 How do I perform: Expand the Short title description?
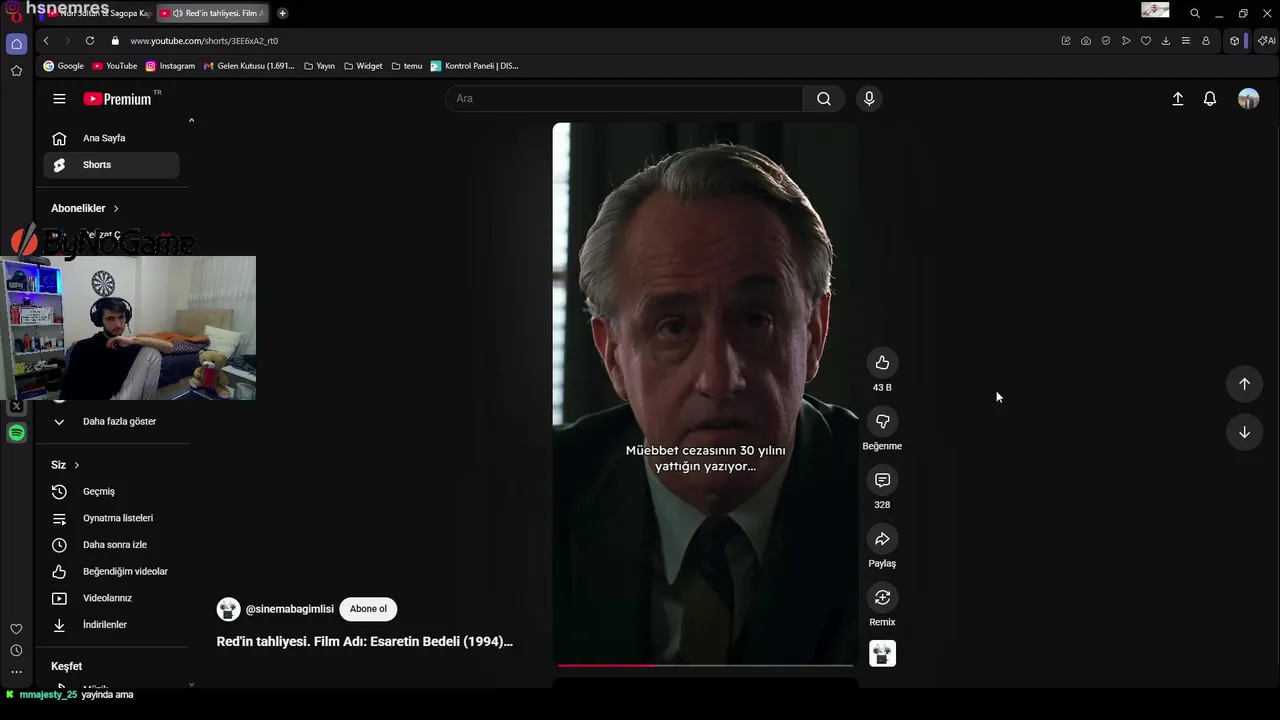point(365,642)
